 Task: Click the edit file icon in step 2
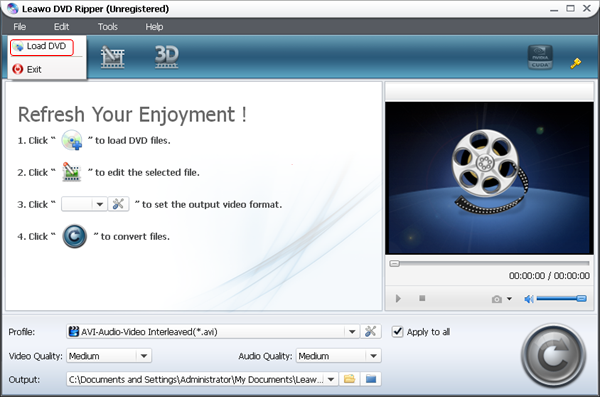[72, 172]
